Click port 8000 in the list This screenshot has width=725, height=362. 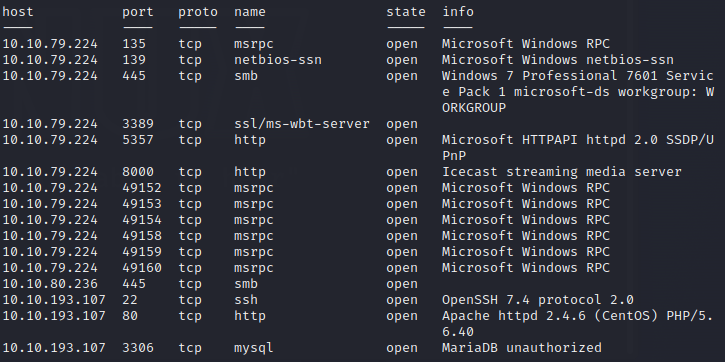coord(137,172)
